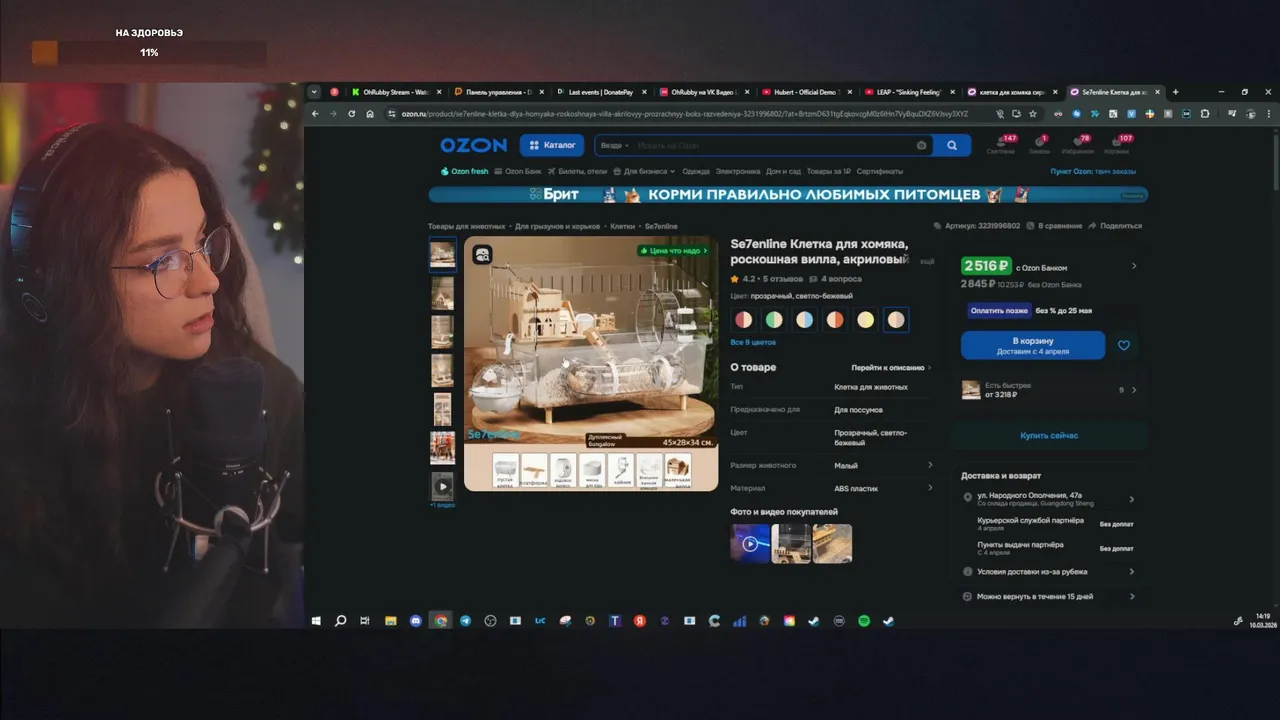Click the Оплатить позже button
The height and width of the screenshot is (720, 1280).
point(1000,310)
